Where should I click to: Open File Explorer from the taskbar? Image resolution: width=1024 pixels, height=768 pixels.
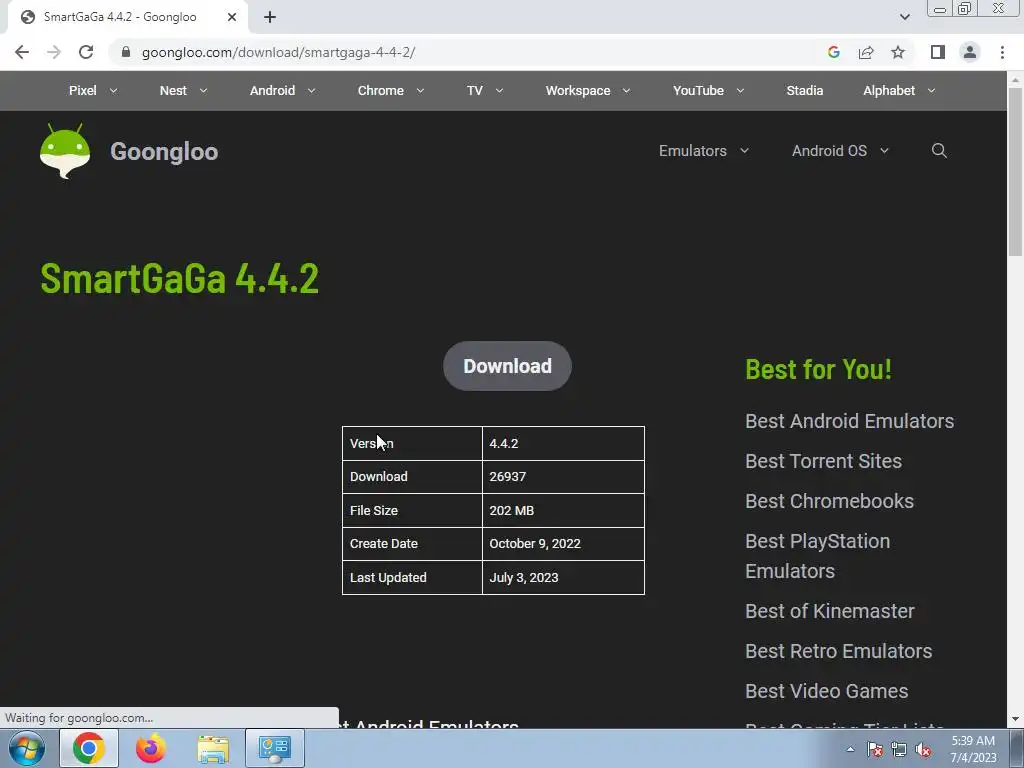click(213, 748)
